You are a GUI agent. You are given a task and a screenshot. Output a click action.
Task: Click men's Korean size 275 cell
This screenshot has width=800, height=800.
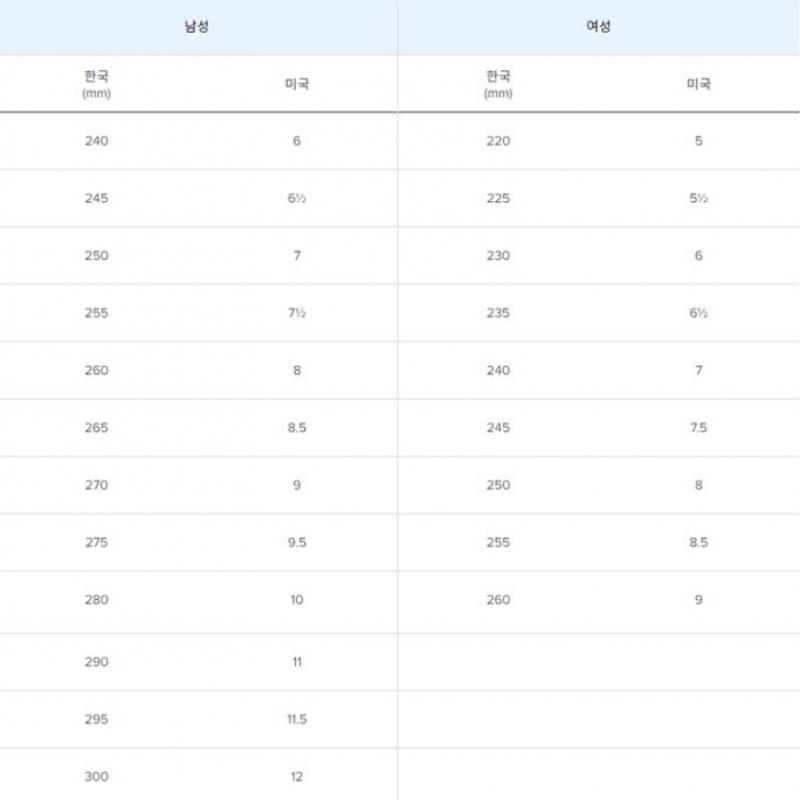coord(97,542)
